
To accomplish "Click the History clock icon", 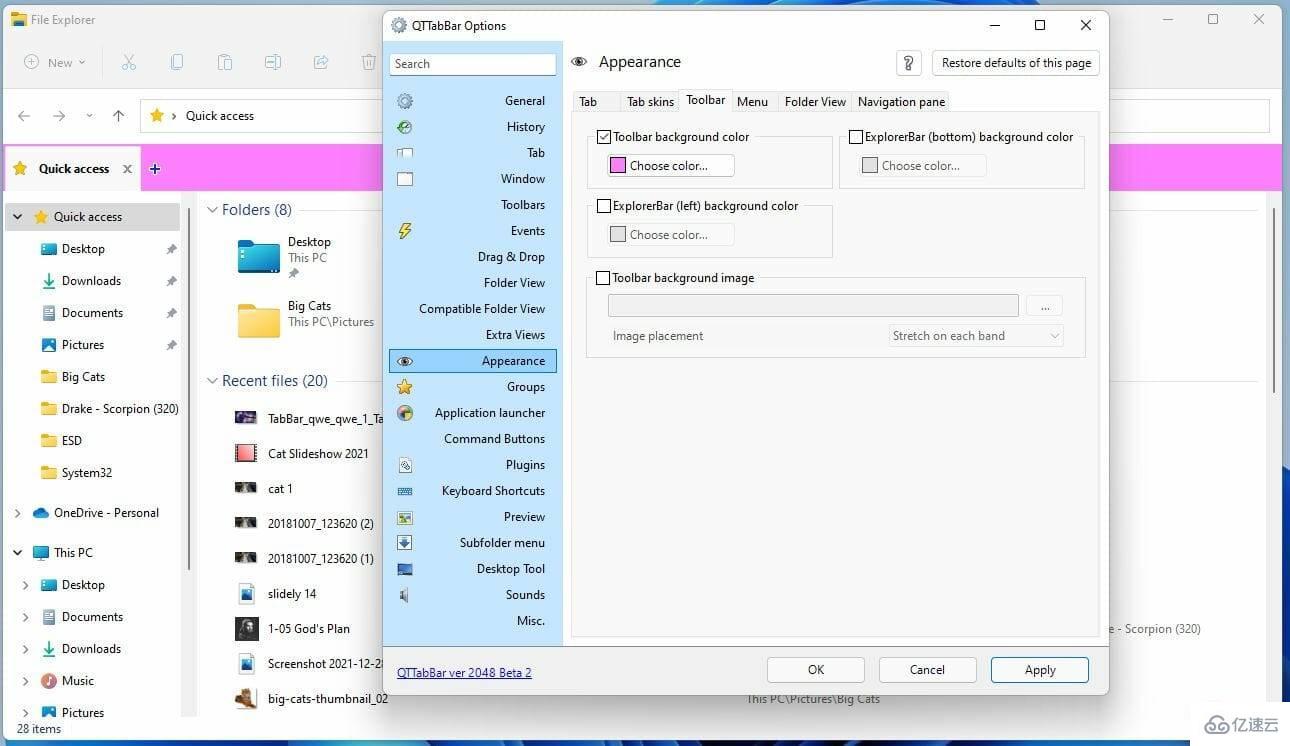I will [405, 127].
